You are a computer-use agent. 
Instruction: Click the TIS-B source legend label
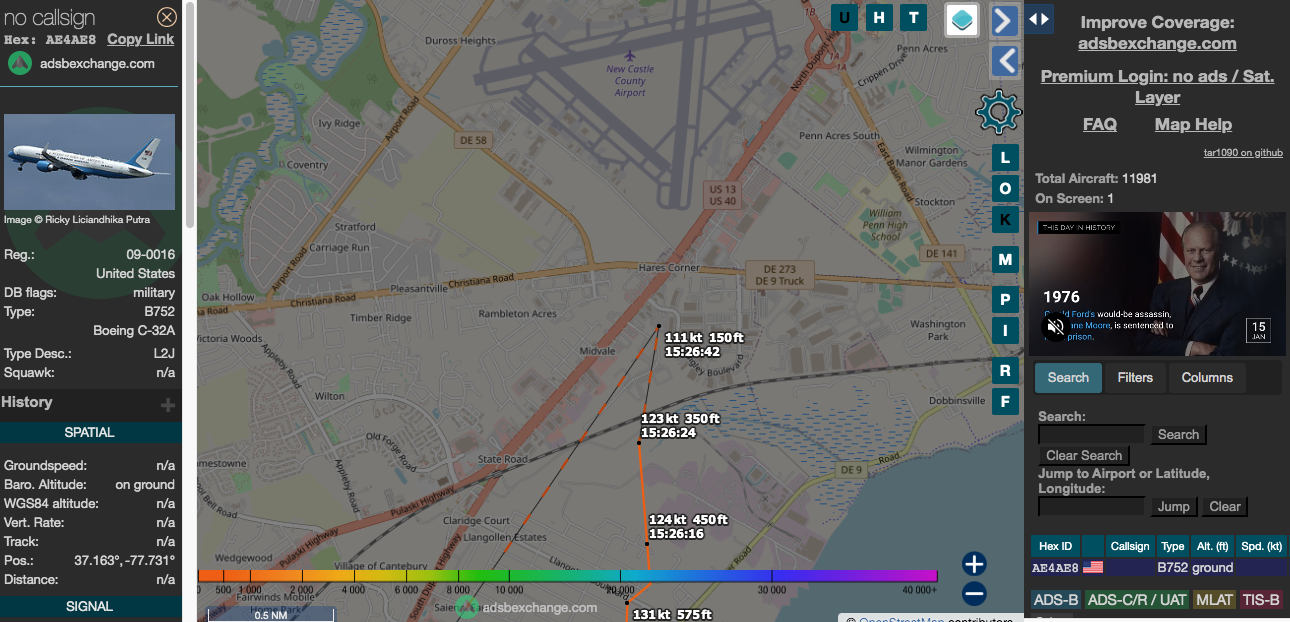pyautogui.click(x=1261, y=600)
